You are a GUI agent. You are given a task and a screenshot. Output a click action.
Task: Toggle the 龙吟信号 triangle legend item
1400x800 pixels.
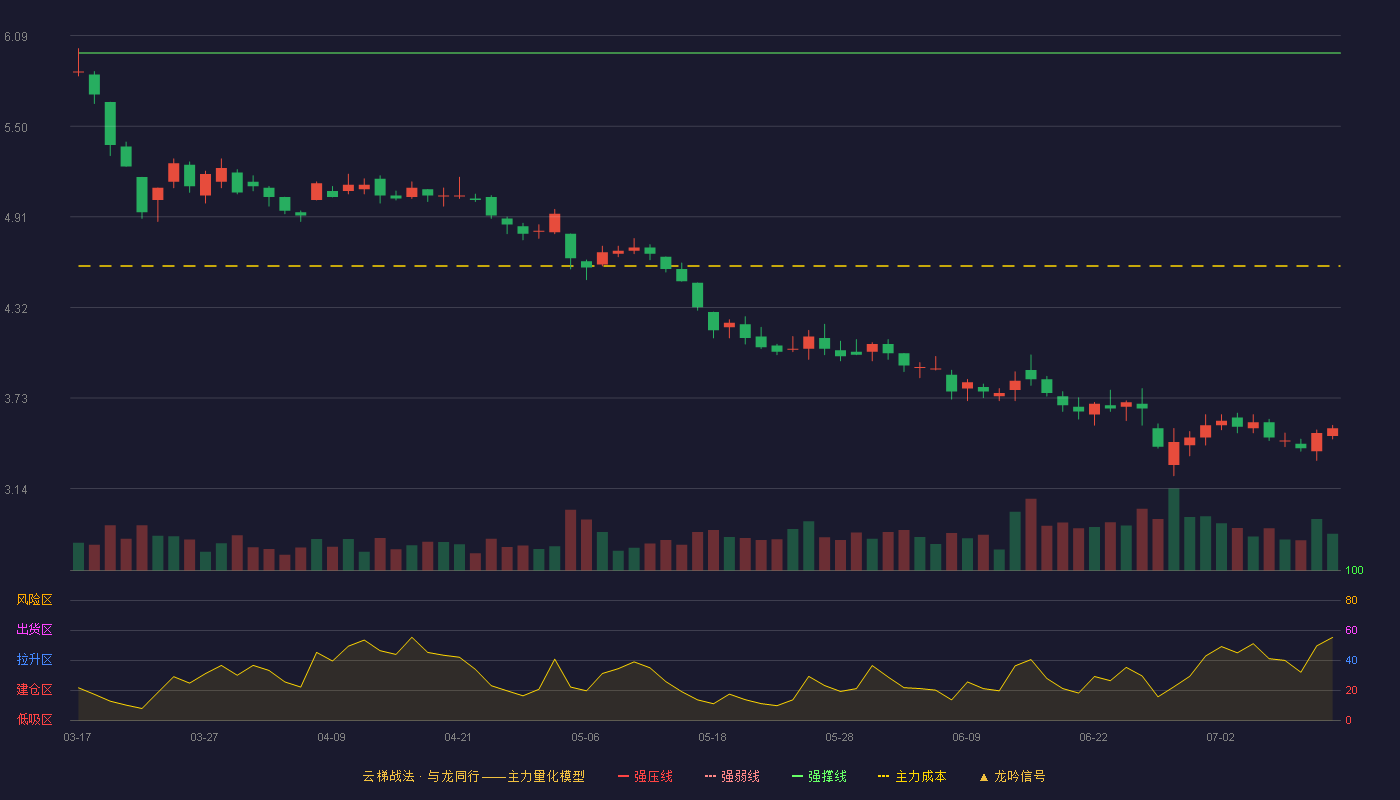point(1011,776)
